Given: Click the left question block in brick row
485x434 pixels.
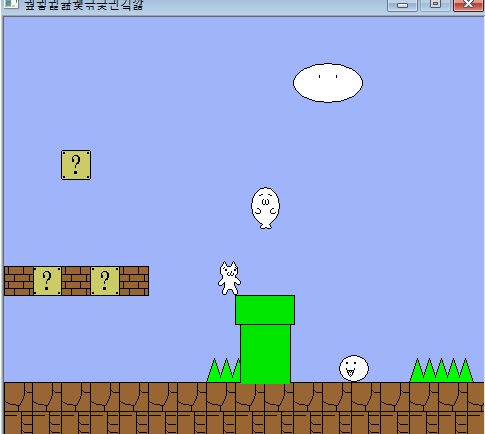Looking at the screenshot, I should click(x=47, y=281).
